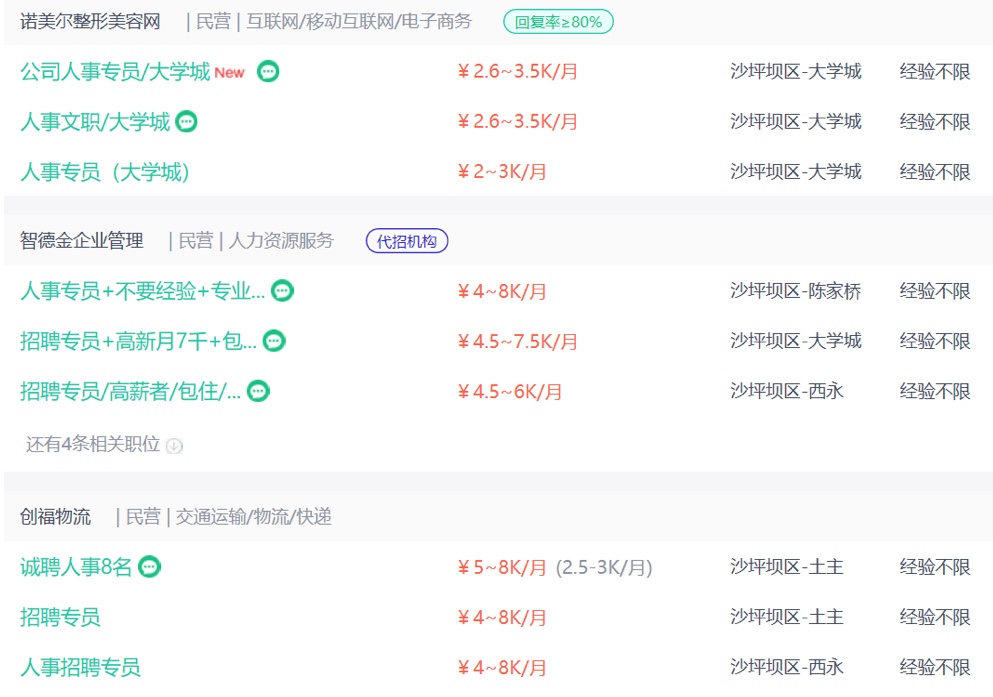Click the 回复率≥80% badge

click(x=558, y=22)
